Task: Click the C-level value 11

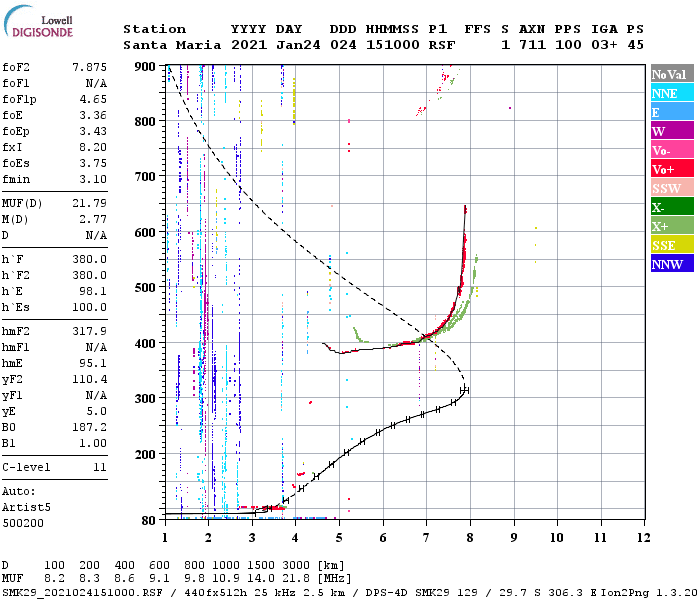Action: [x=100, y=467]
